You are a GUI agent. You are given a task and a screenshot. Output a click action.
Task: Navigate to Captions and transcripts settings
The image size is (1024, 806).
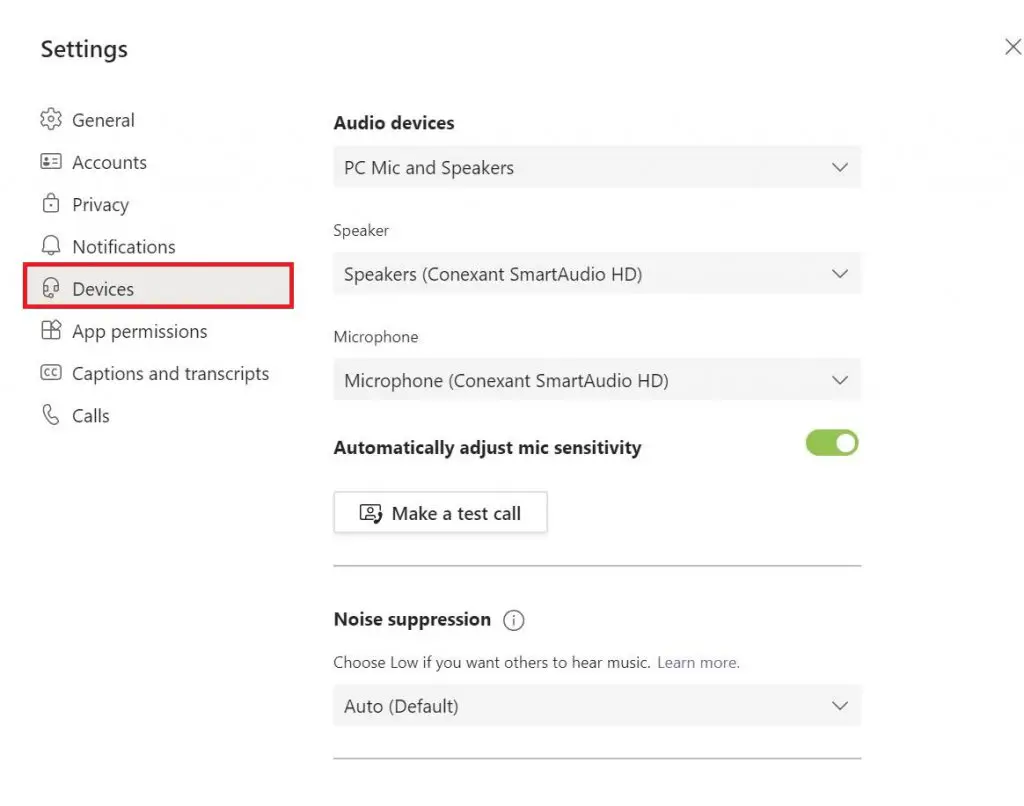(x=170, y=372)
